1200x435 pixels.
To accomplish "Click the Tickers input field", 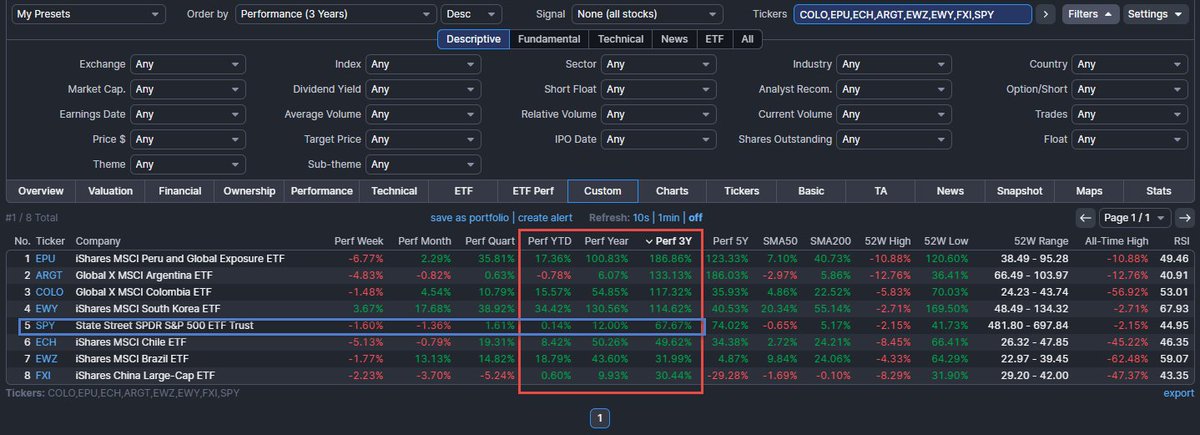I will click(911, 15).
